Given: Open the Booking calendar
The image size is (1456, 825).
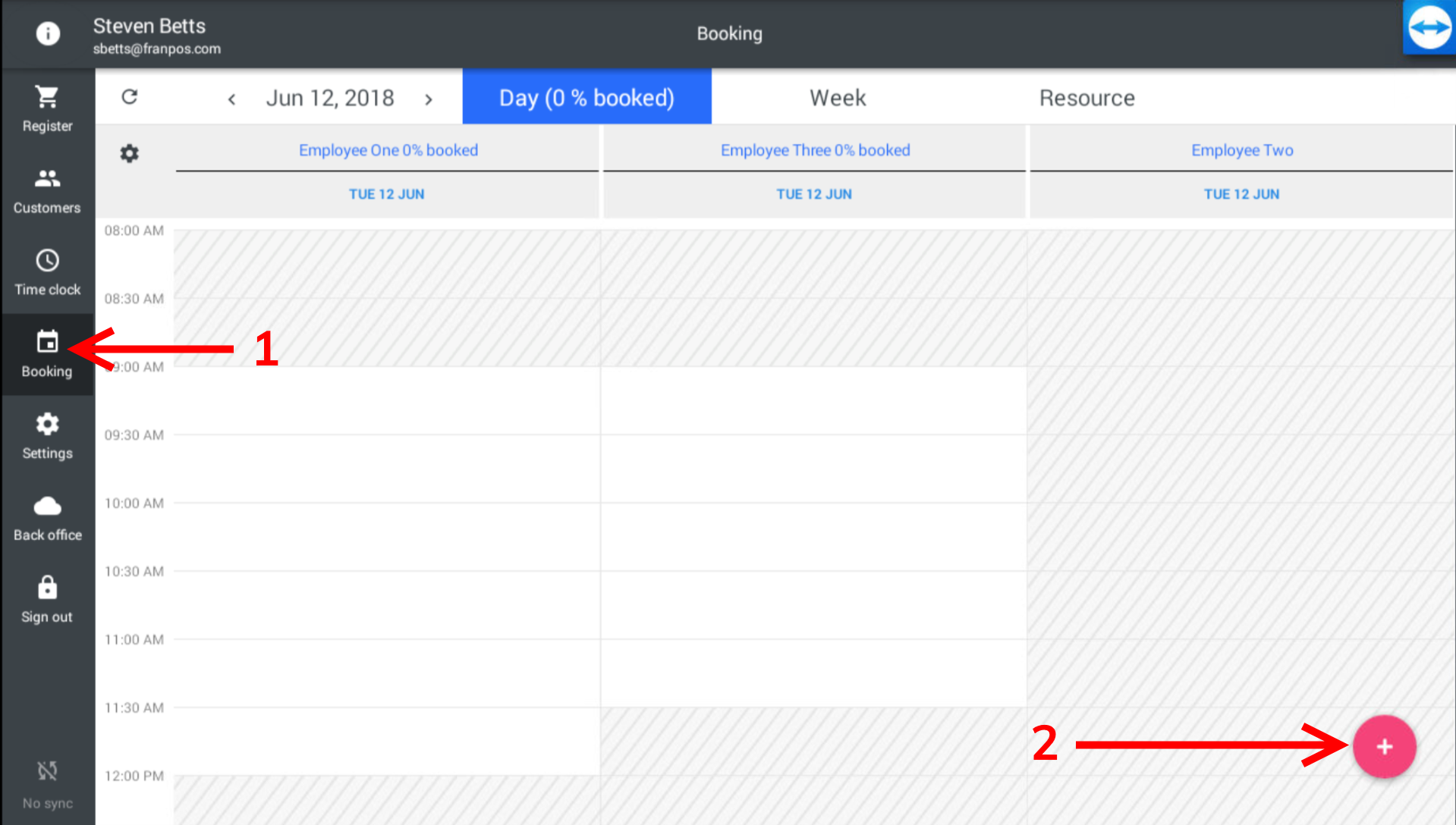Looking at the screenshot, I should click(47, 353).
